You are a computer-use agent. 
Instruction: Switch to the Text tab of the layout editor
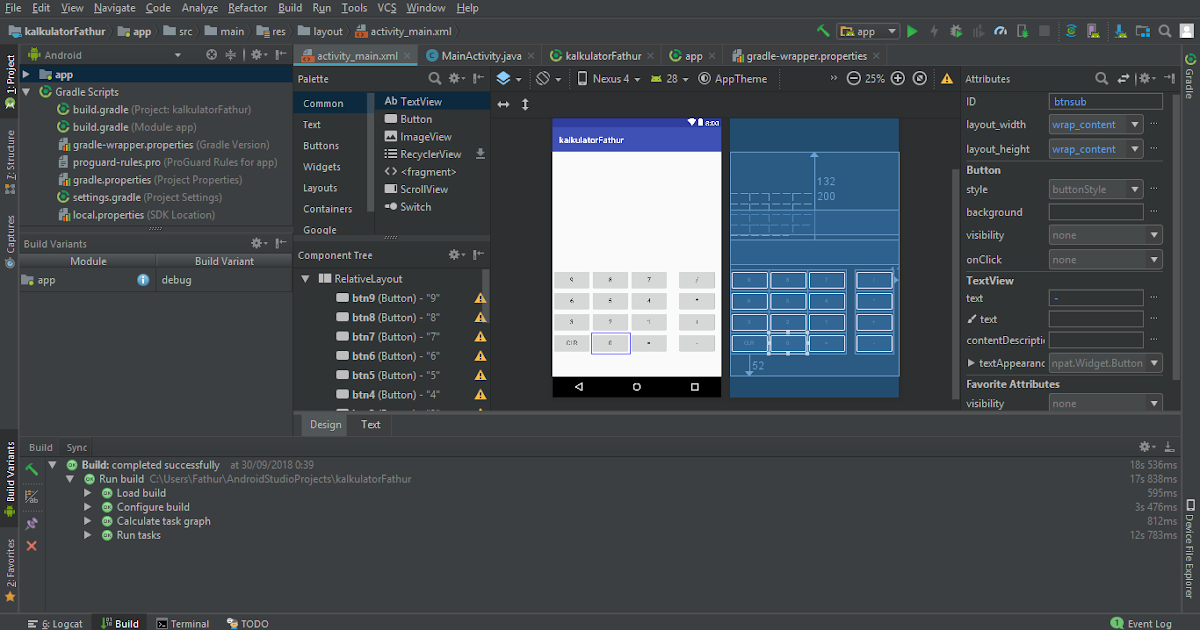[370, 424]
